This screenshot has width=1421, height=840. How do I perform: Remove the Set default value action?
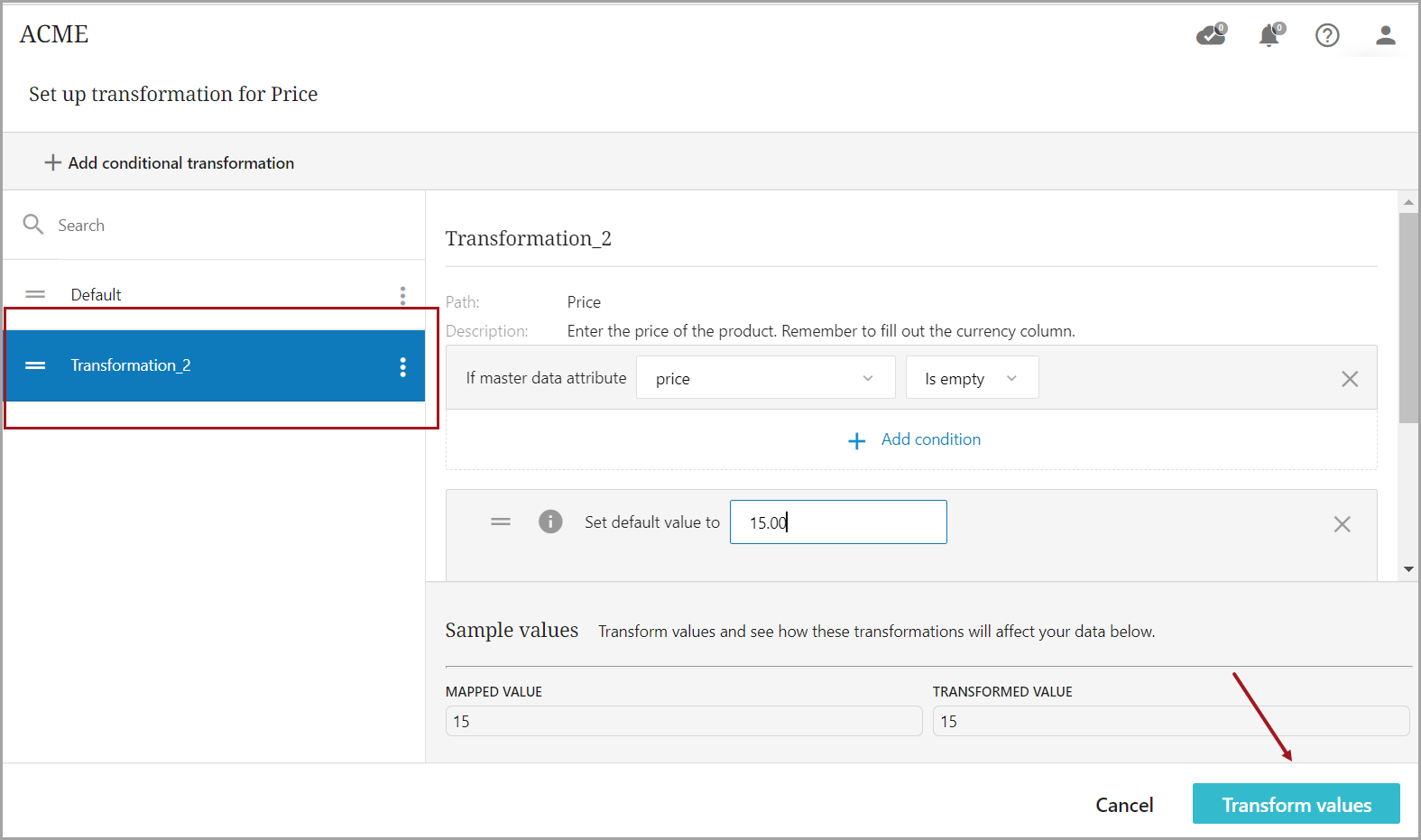tap(1342, 524)
